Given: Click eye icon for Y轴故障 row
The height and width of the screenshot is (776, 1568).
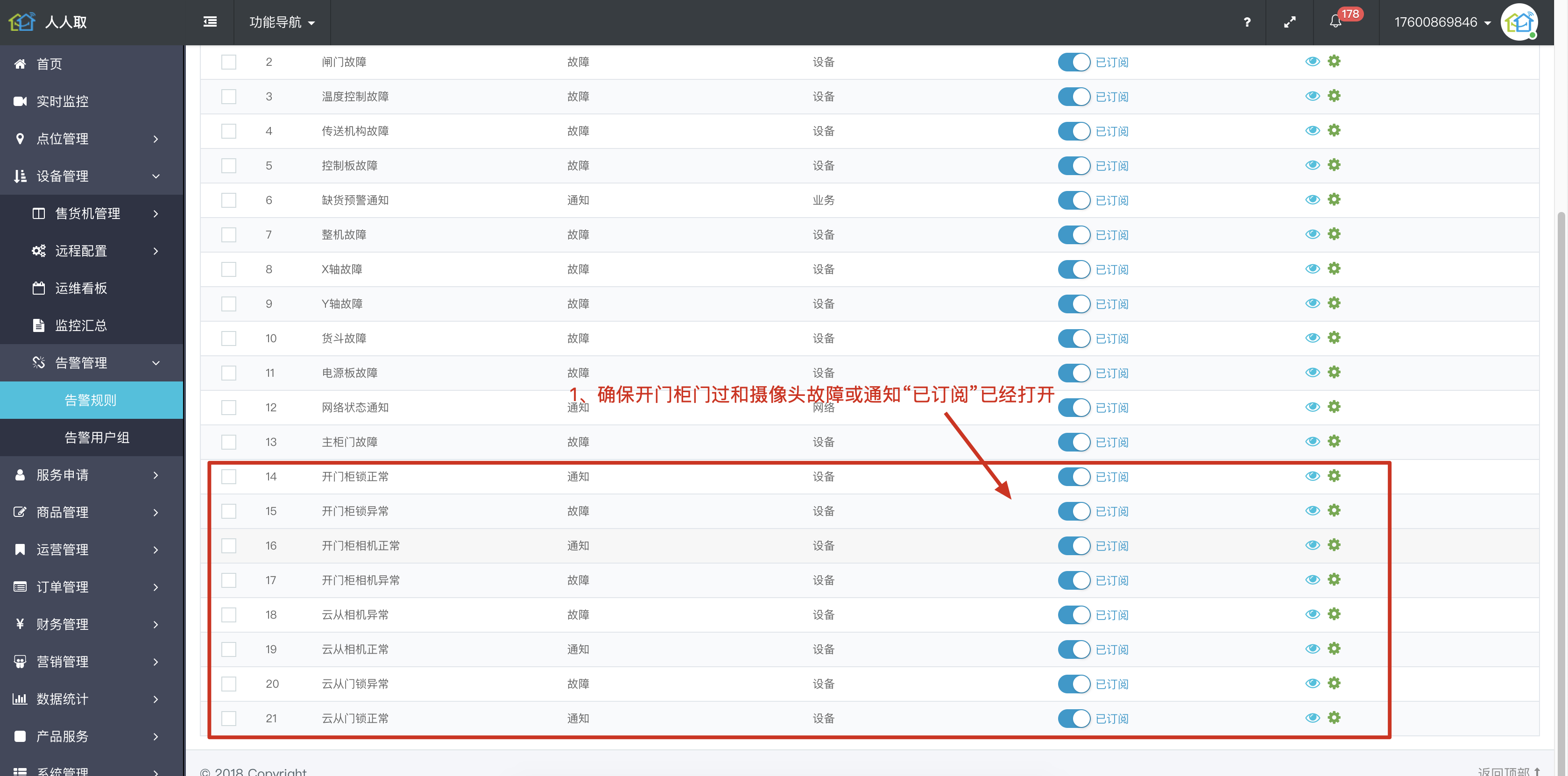Looking at the screenshot, I should (1312, 303).
